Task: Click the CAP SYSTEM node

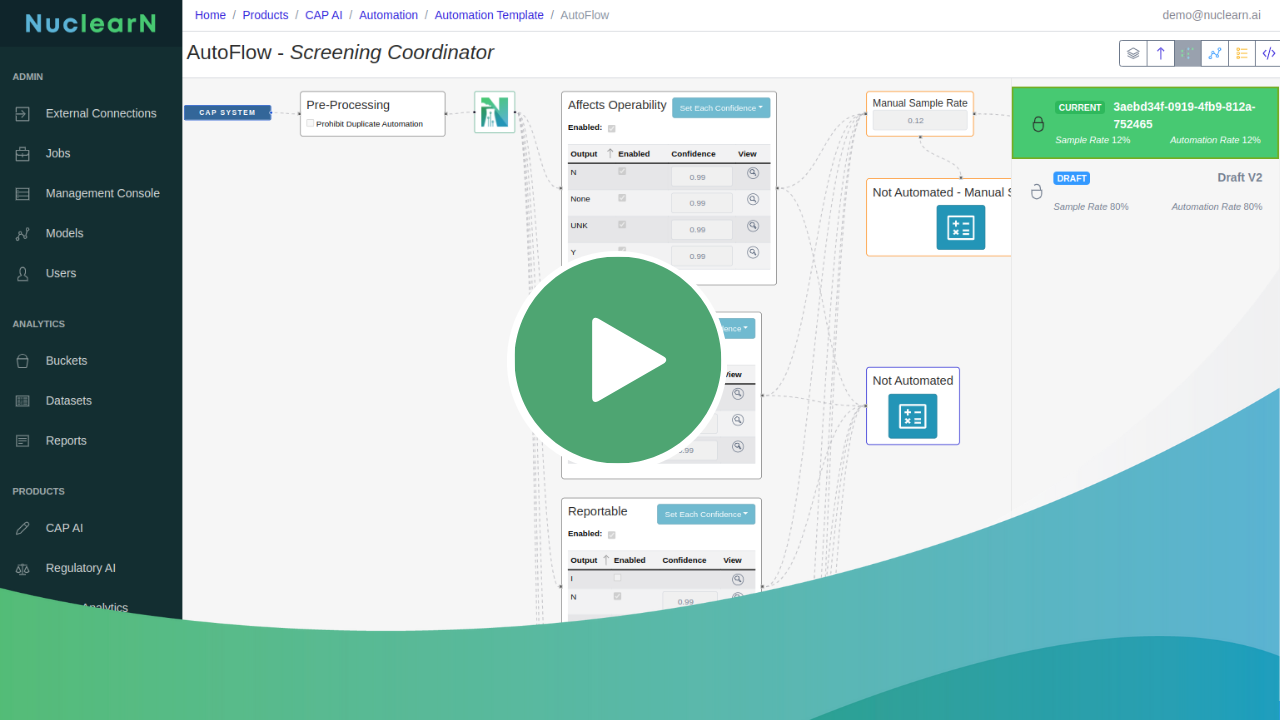Action: coord(227,113)
